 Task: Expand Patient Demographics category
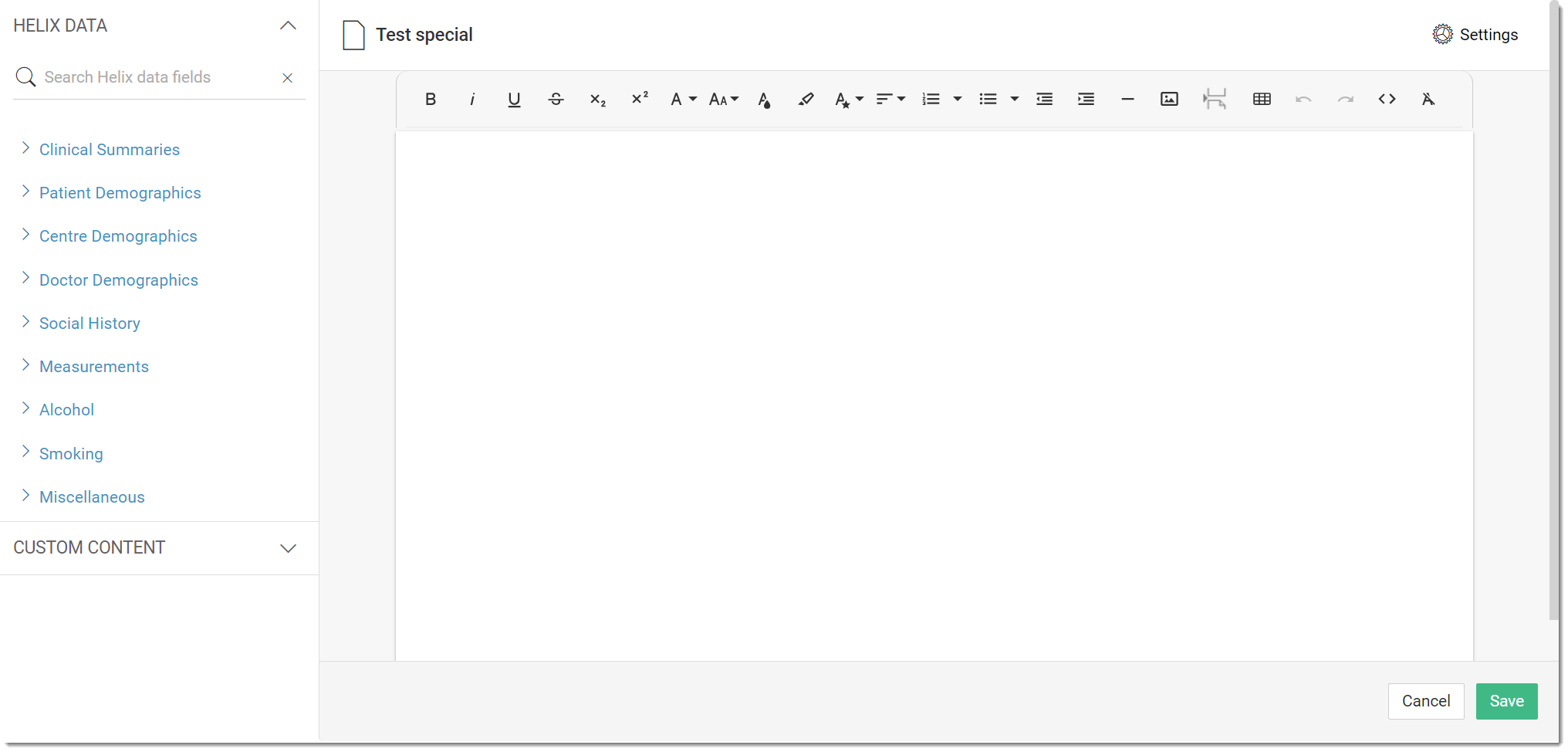[x=120, y=193]
